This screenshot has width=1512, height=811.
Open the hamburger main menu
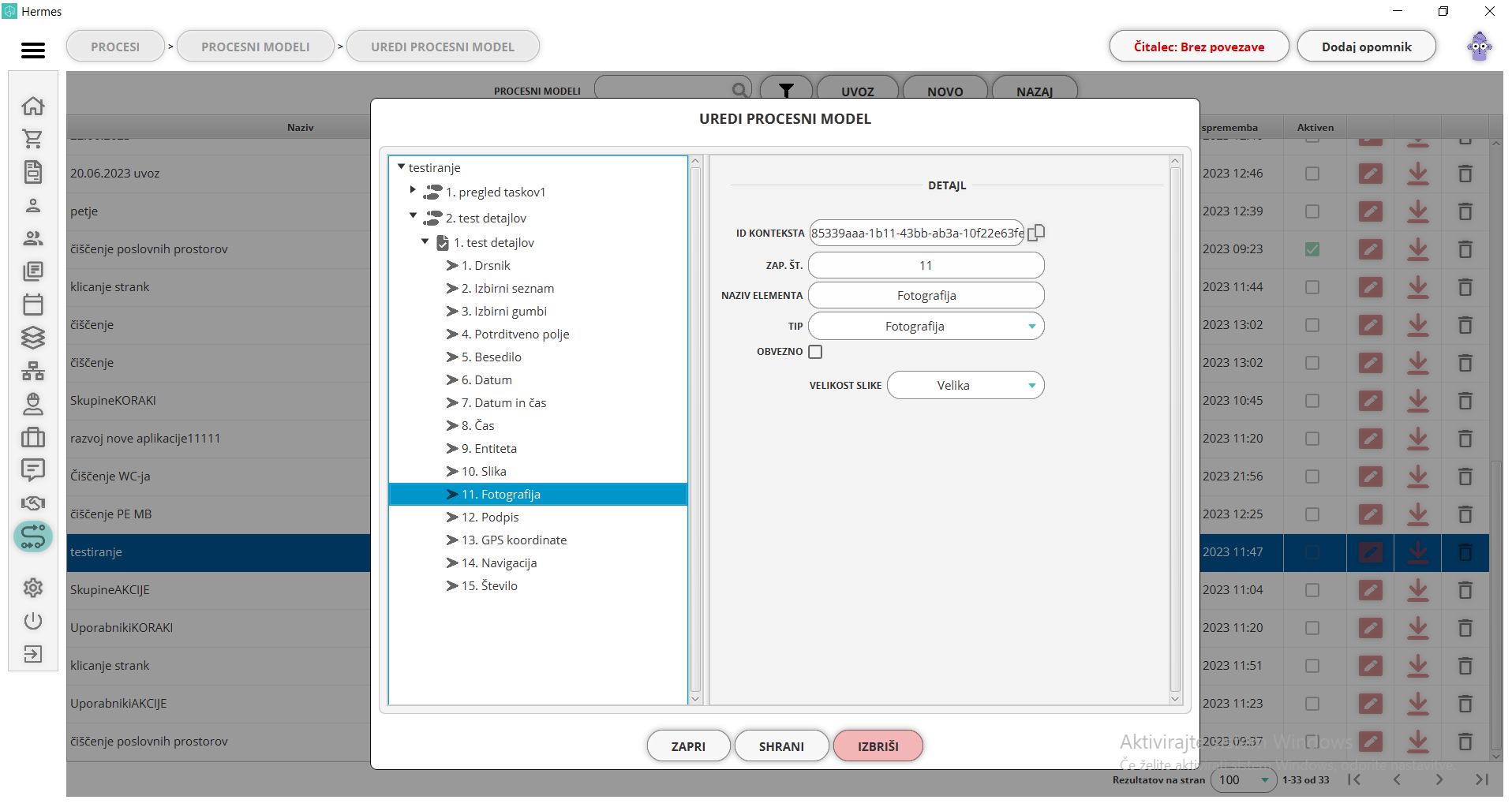click(33, 50)
